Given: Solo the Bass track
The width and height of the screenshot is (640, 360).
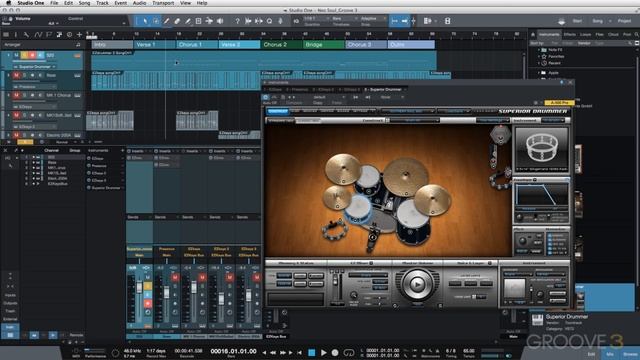Looking at the screenshot, I should tap(24, 75).
